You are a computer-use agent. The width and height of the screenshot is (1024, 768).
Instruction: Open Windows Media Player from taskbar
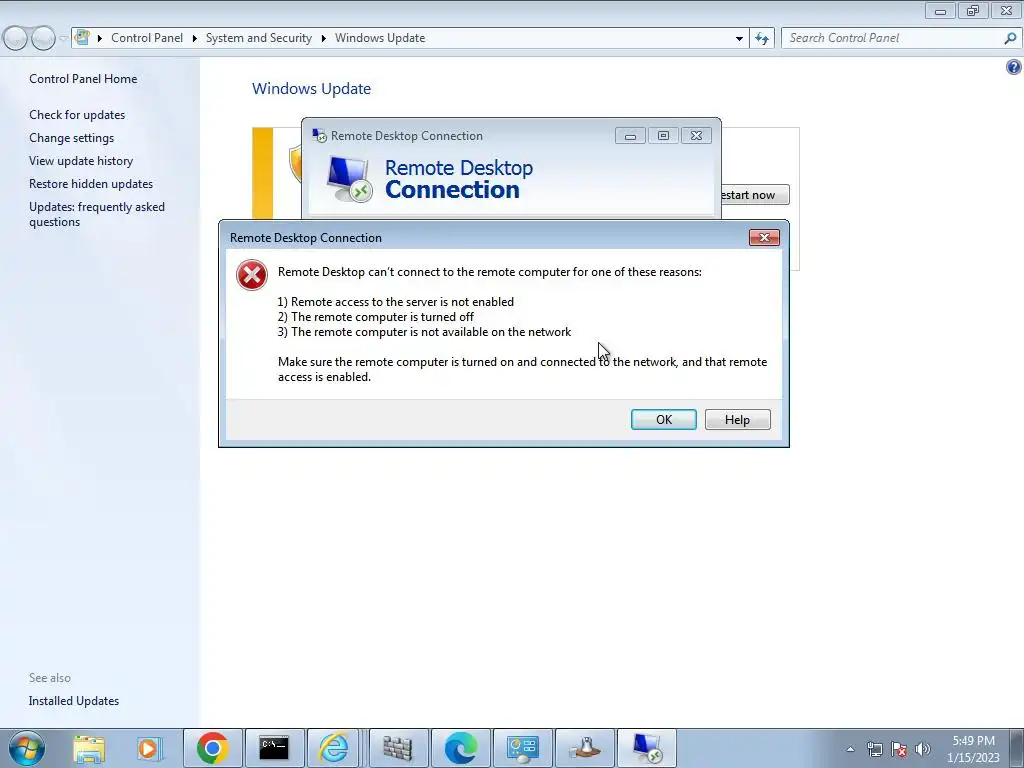(149, 748)
